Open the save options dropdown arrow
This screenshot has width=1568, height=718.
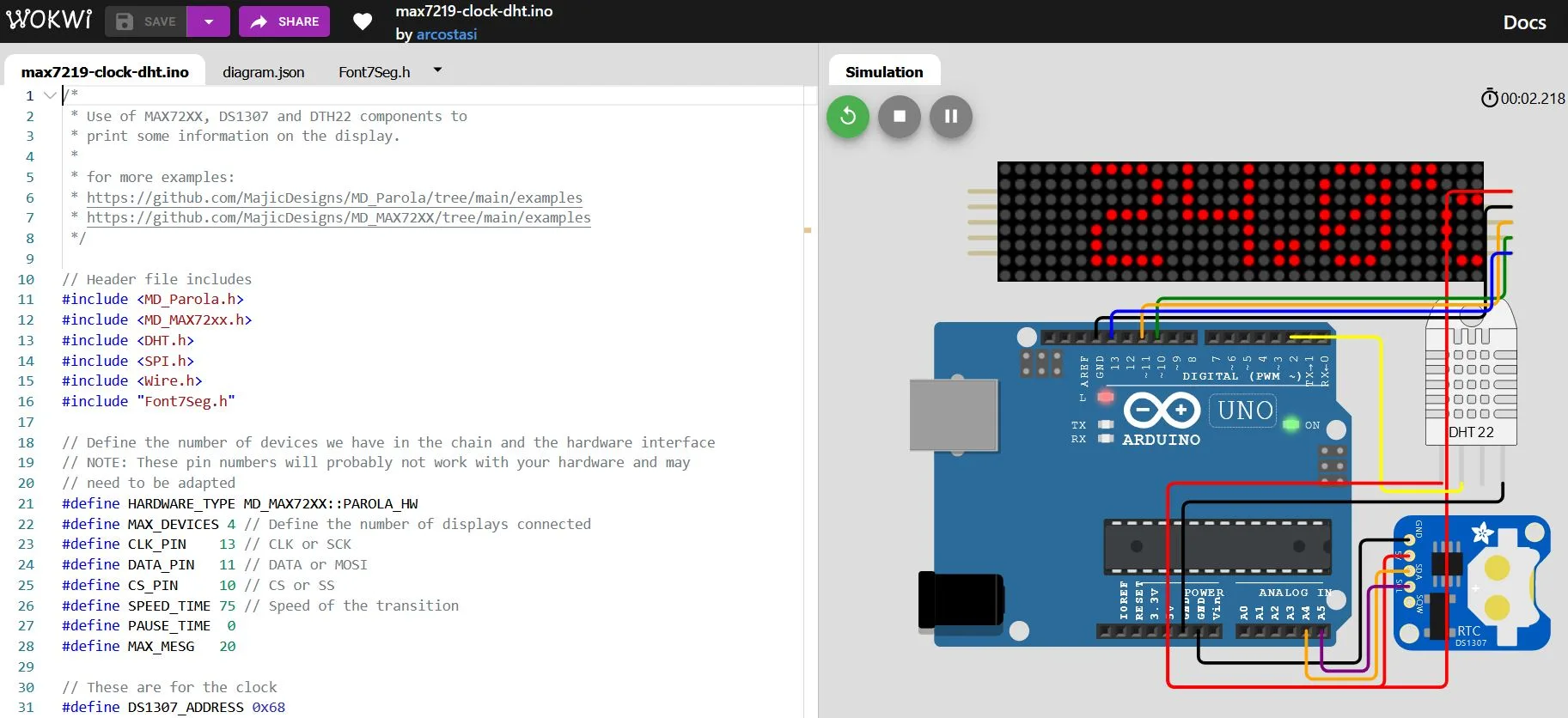pyautogui.click(x=209, y=21)
